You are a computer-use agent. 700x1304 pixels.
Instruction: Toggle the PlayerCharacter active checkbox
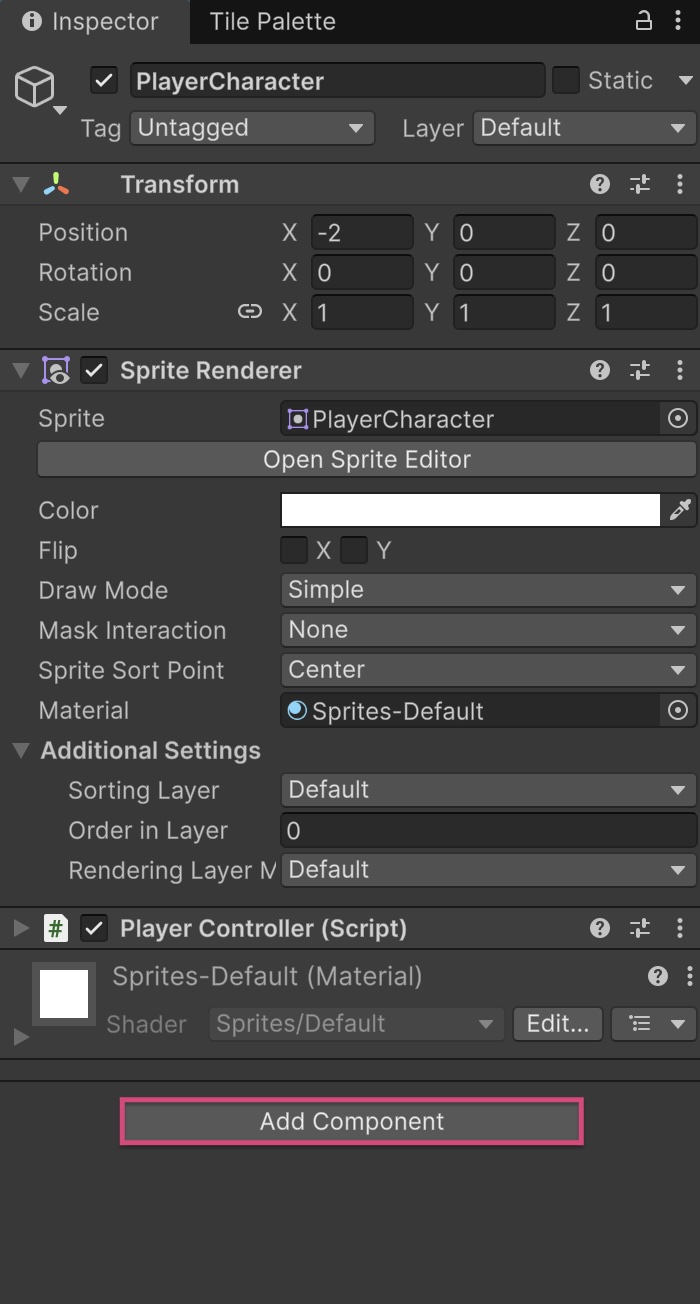(x=103, y=81)
